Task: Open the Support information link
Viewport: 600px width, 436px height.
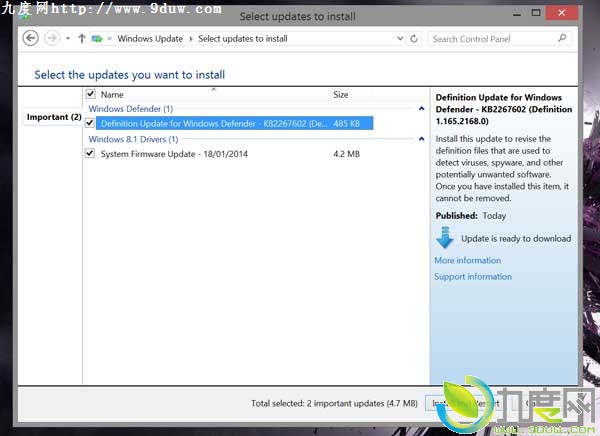Action: [x=473, y=276]
